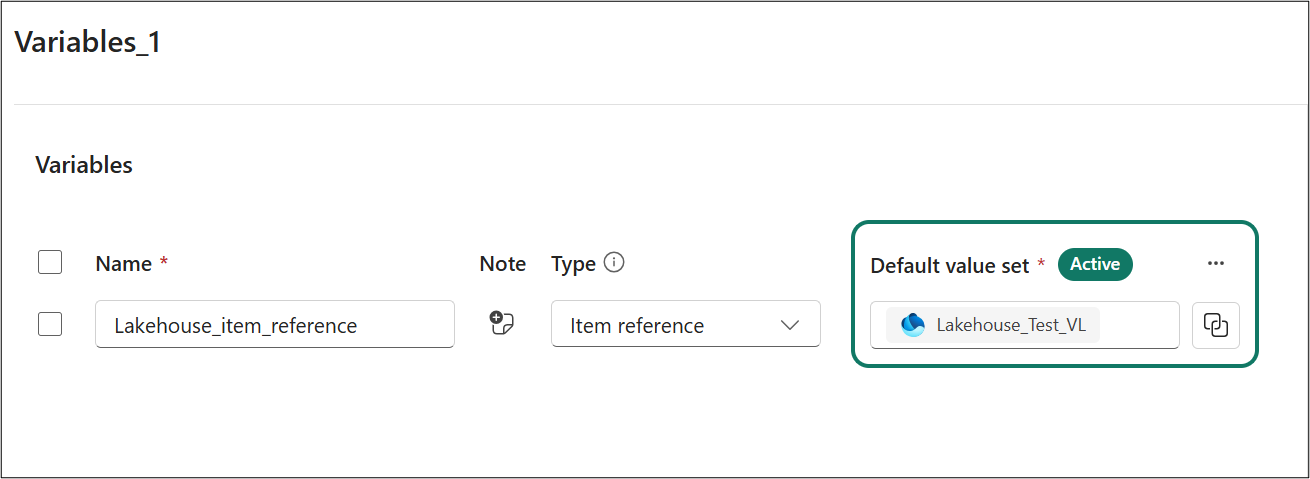Click the Type column header text
Viewport: 1310px width, 479px height.
click(574, 264)
